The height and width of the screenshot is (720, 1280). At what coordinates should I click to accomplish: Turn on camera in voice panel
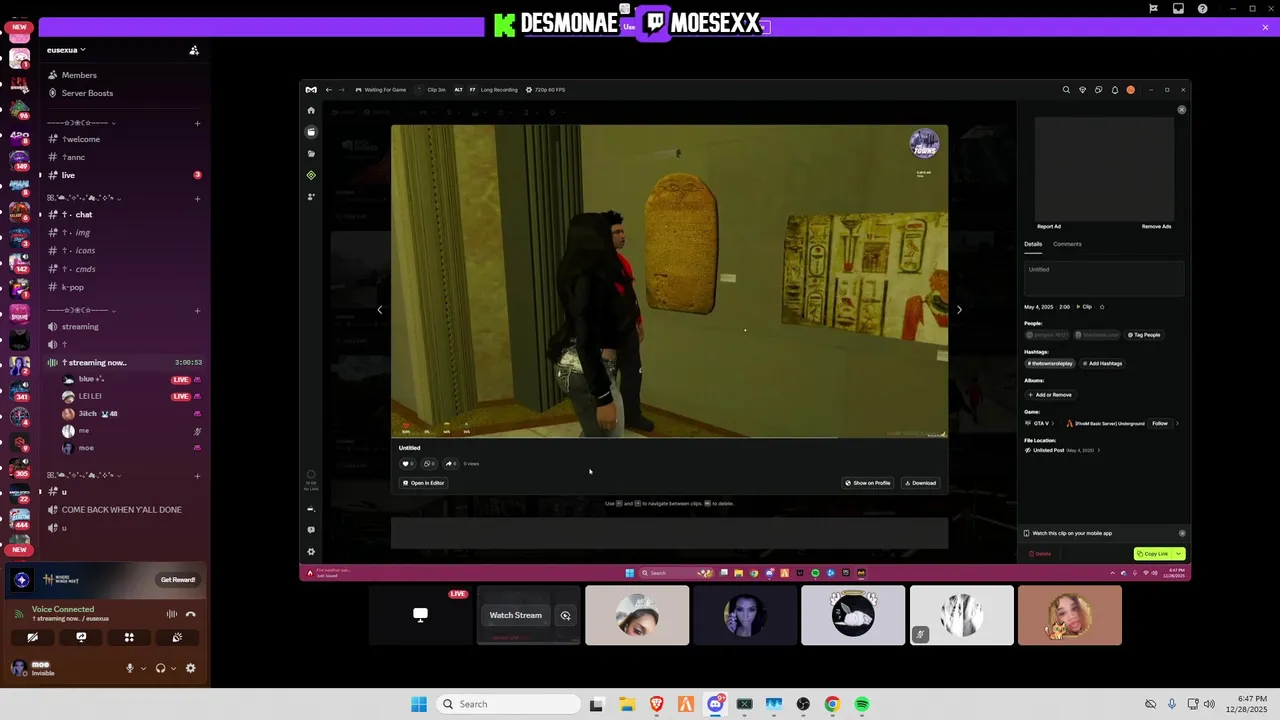coord(33,637)
